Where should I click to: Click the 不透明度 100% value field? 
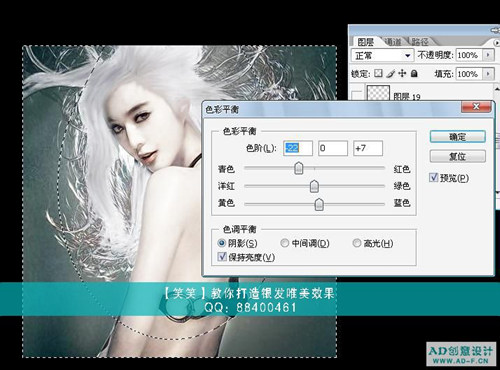470,55
